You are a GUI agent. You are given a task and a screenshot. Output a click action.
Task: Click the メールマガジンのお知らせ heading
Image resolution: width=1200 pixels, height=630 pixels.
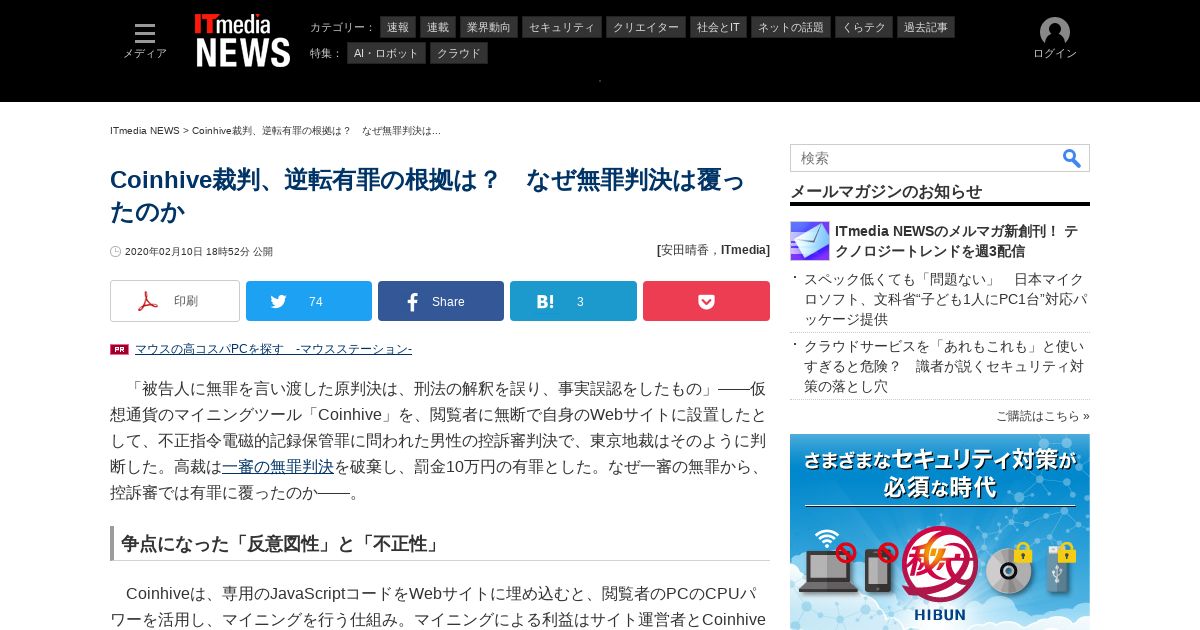(886, 192)
